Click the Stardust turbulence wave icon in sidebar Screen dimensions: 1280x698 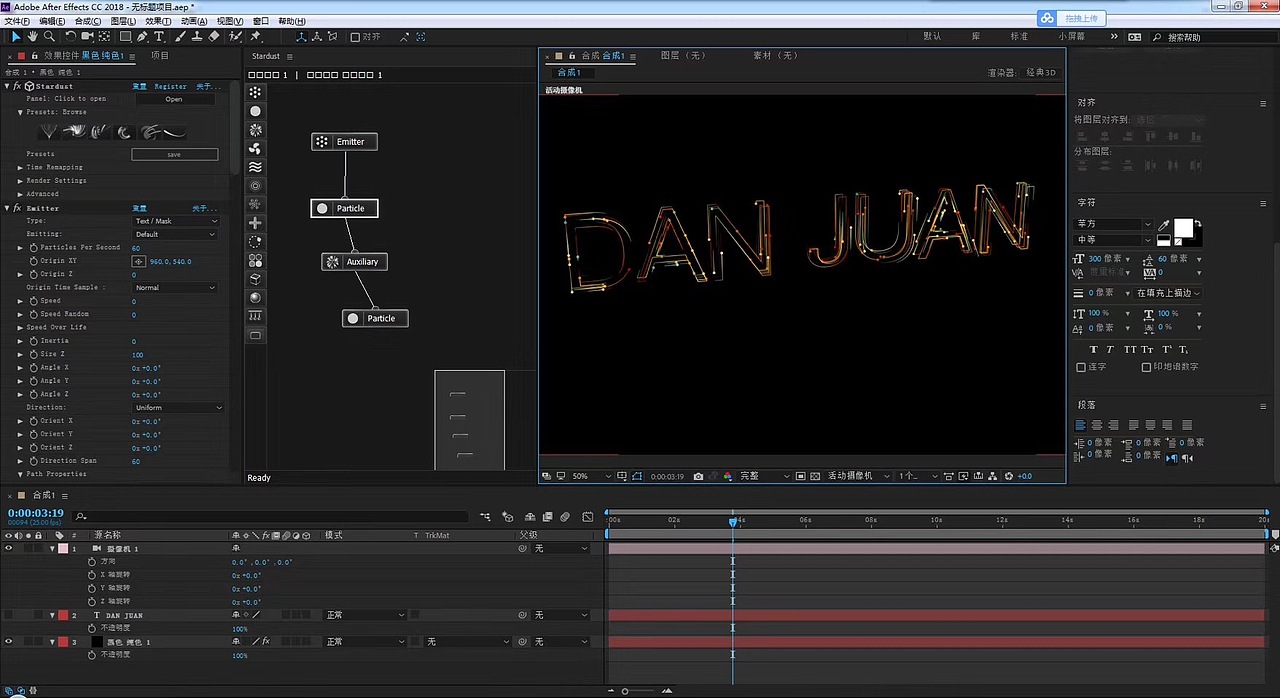click(255, 167)
